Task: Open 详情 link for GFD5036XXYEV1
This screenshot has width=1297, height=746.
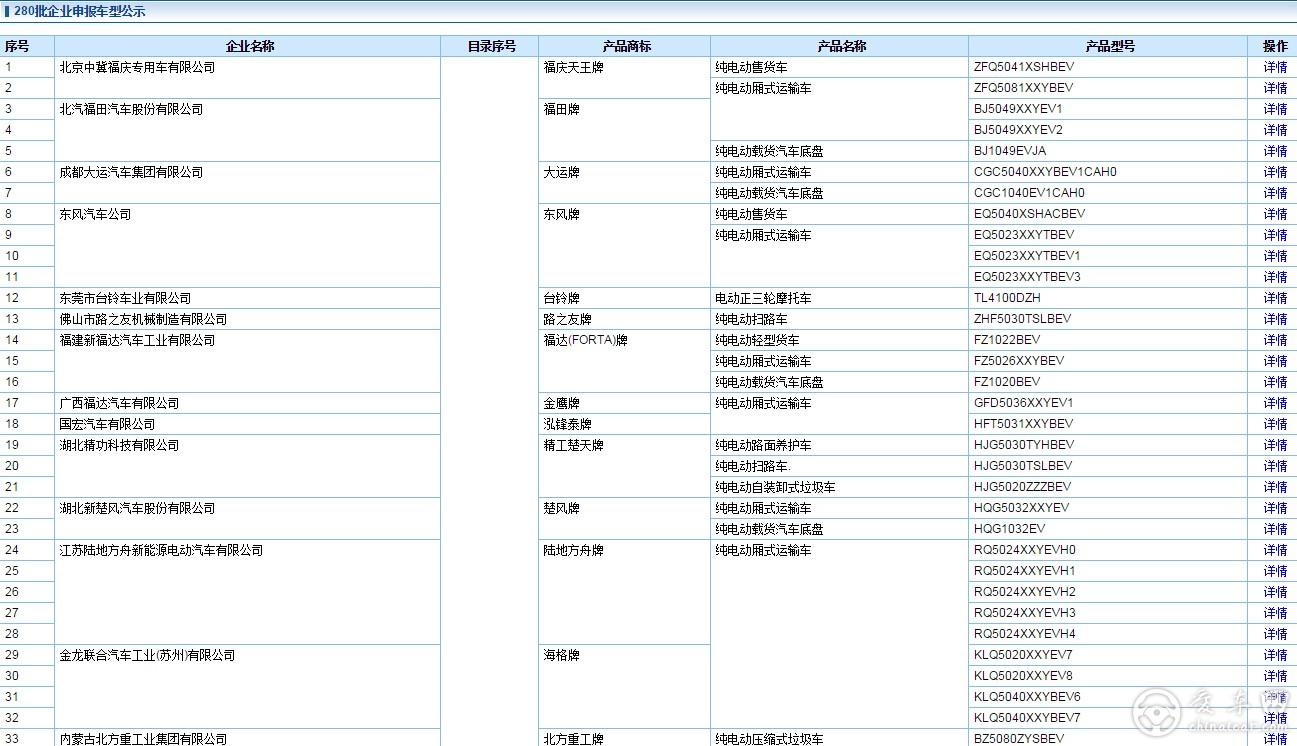Action: pos(1275,404)
